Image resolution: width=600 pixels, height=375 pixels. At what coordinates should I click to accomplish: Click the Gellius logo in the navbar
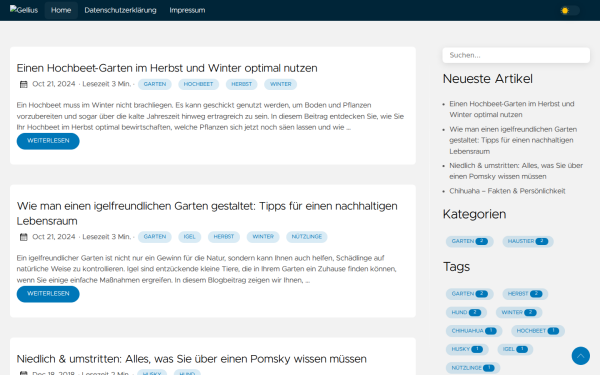click(24, 10)
